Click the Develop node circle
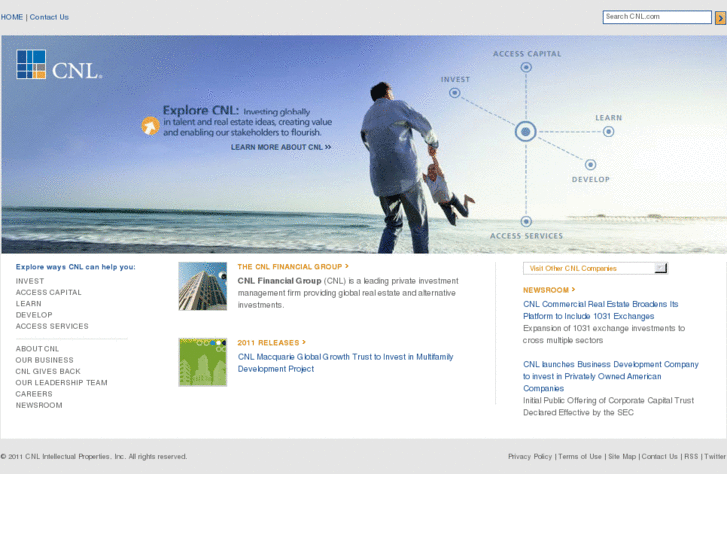This screenshot has width=727, height=545. point(590,165)
